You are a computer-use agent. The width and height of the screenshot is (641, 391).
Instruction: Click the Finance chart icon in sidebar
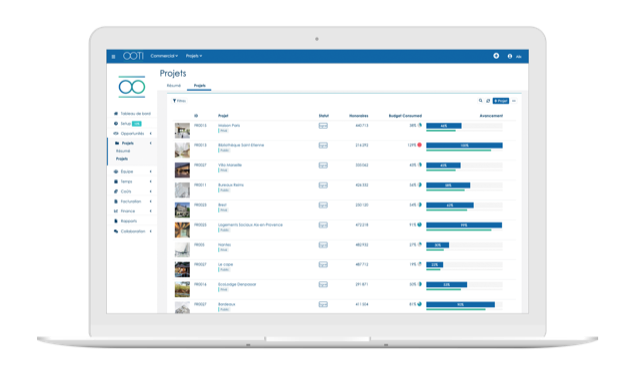tap(116, 211)
